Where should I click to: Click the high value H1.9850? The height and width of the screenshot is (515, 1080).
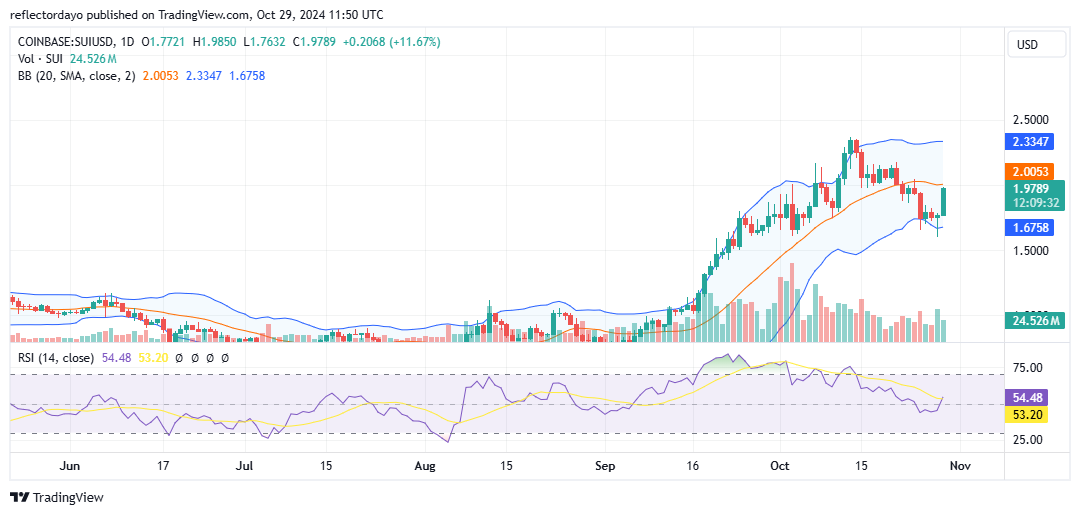pos(216,42)
